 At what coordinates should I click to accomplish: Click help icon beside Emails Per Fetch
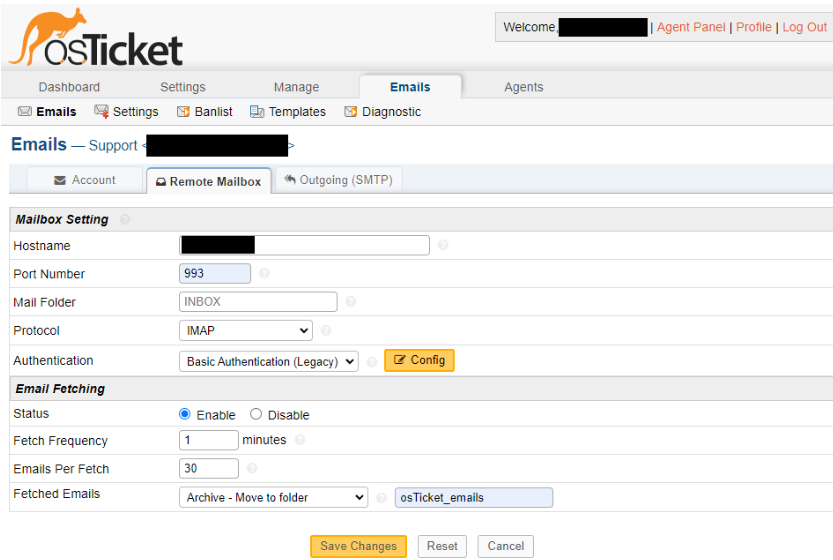click(252, 468)
